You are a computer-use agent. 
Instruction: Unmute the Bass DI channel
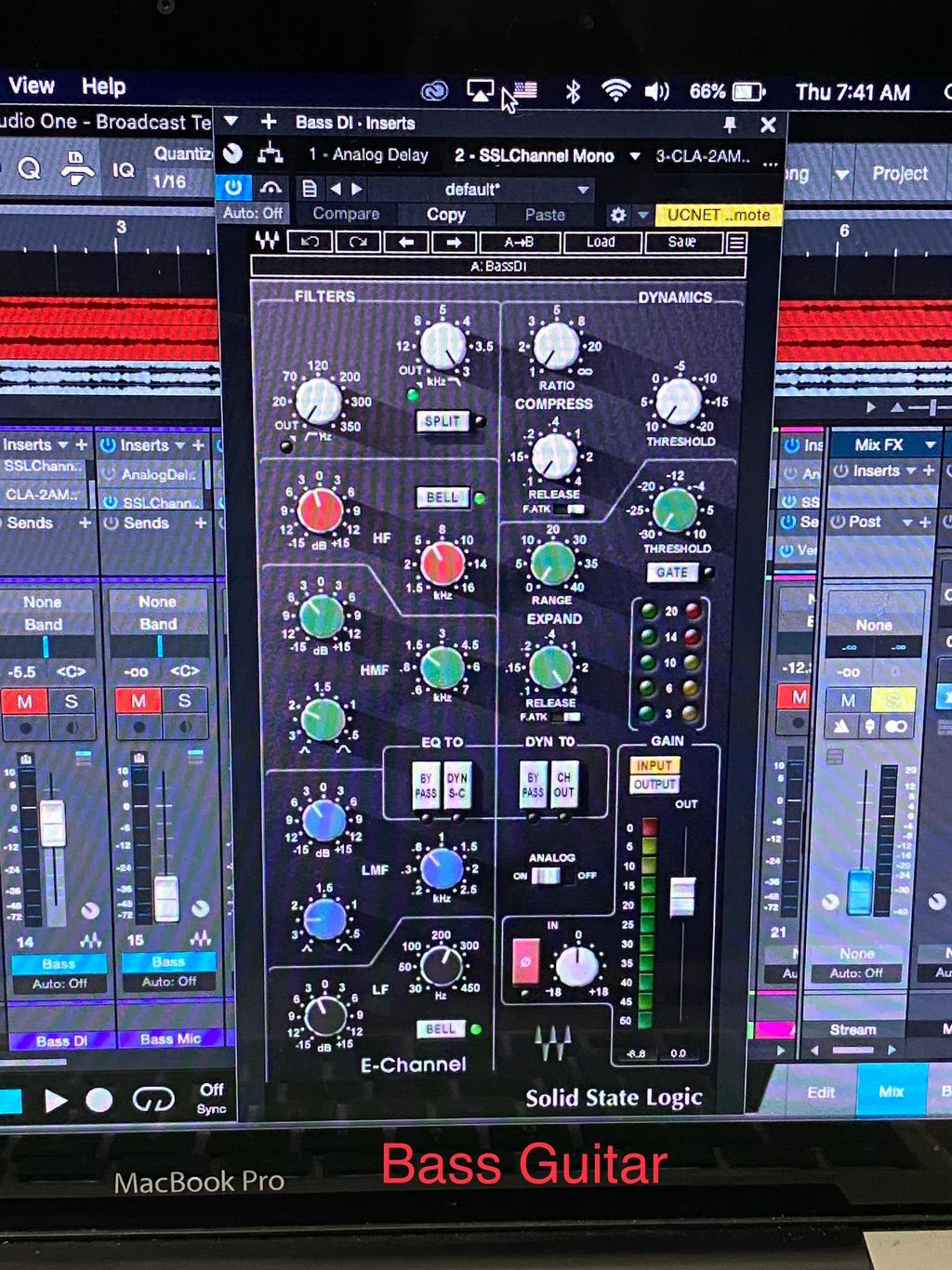[25, 701]
